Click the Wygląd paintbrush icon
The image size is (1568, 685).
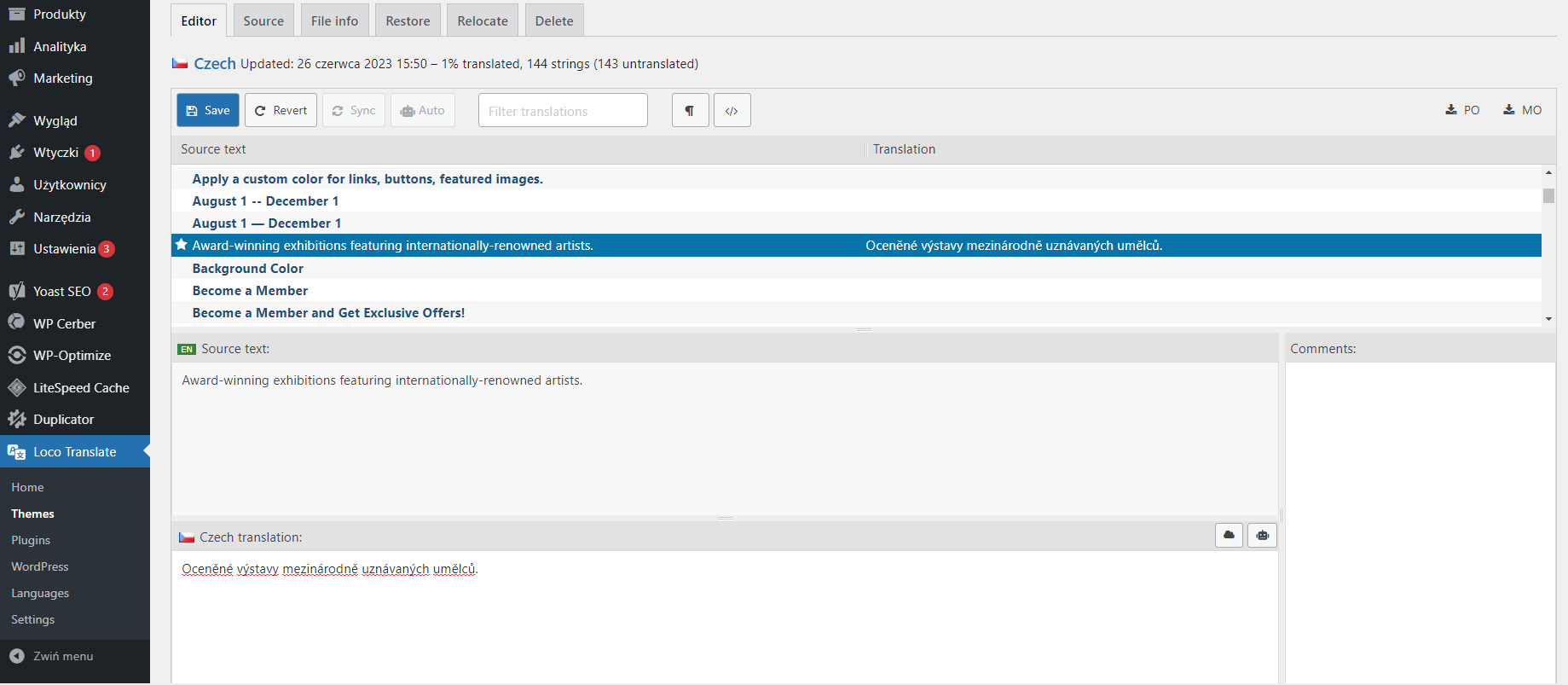17,120
